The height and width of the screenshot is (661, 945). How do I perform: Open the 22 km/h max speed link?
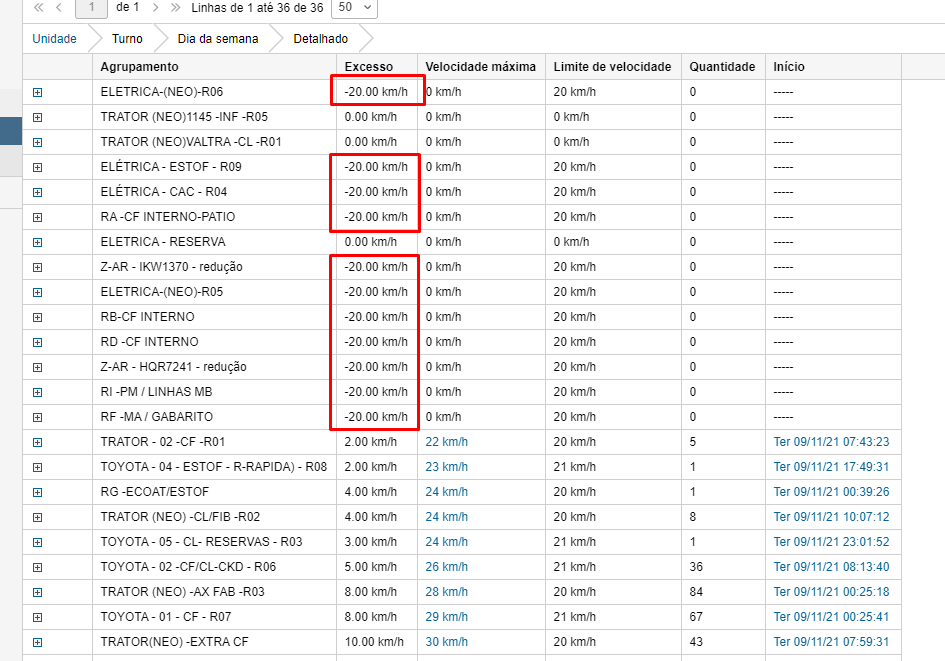pos(446,442)
